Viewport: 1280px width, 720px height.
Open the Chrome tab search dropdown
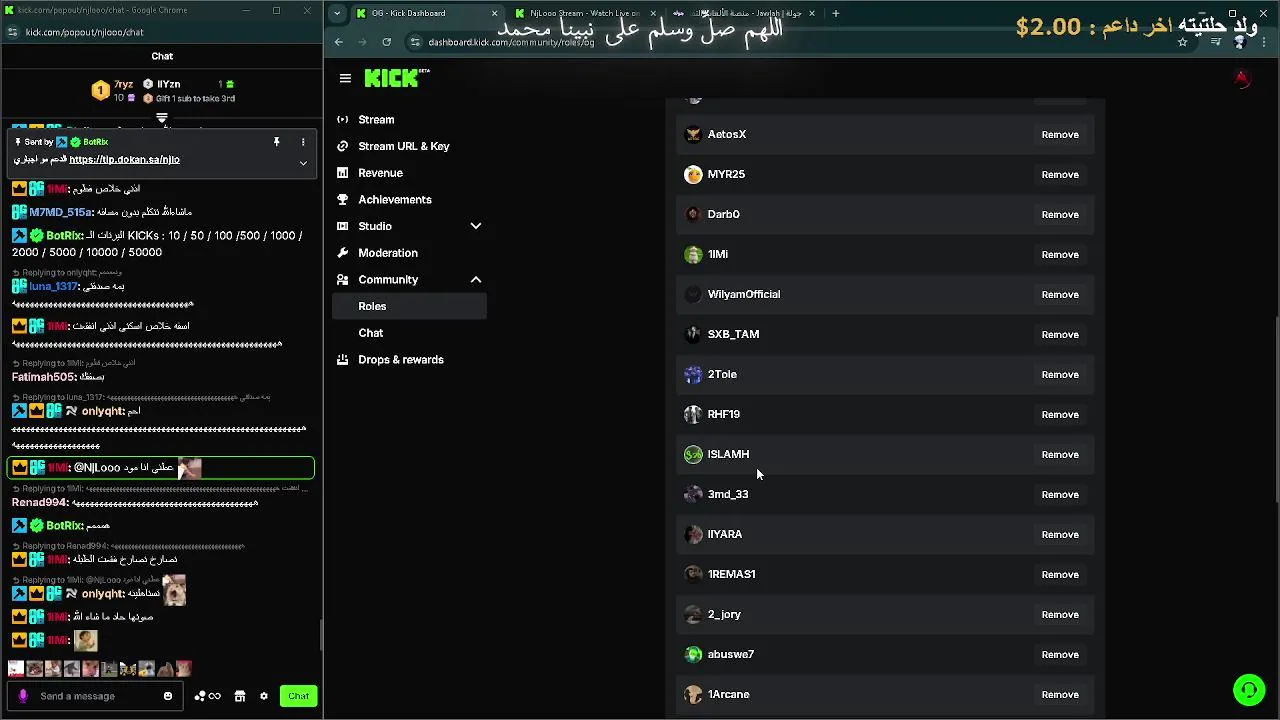click(336, 13)
